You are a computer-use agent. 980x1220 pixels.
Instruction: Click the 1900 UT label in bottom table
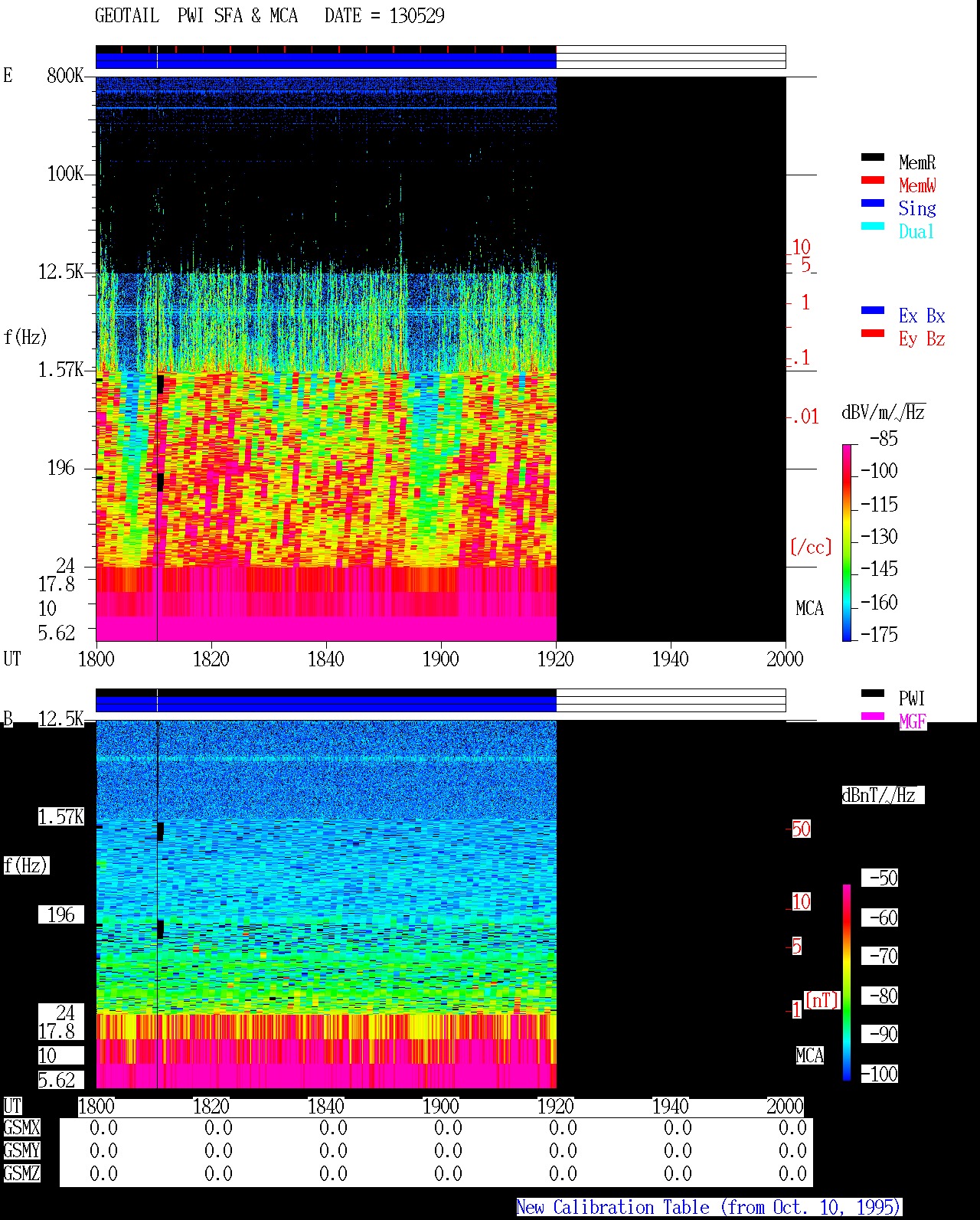point(441,1106)
